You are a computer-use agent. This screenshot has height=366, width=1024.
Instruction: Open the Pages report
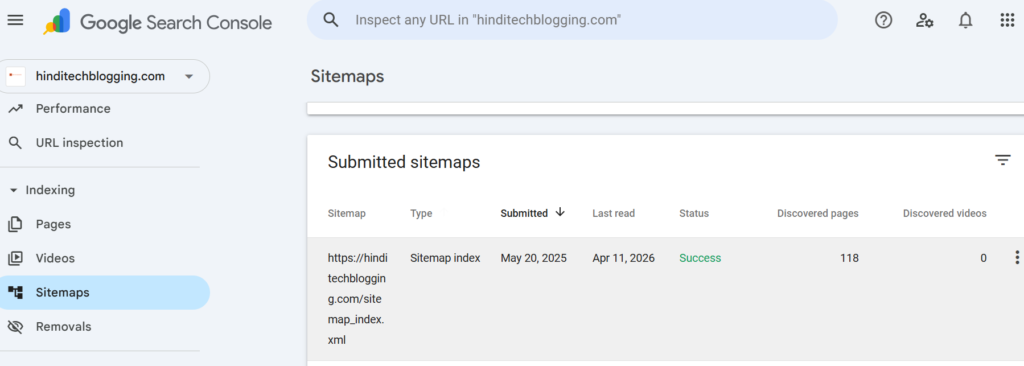(53, 224)
